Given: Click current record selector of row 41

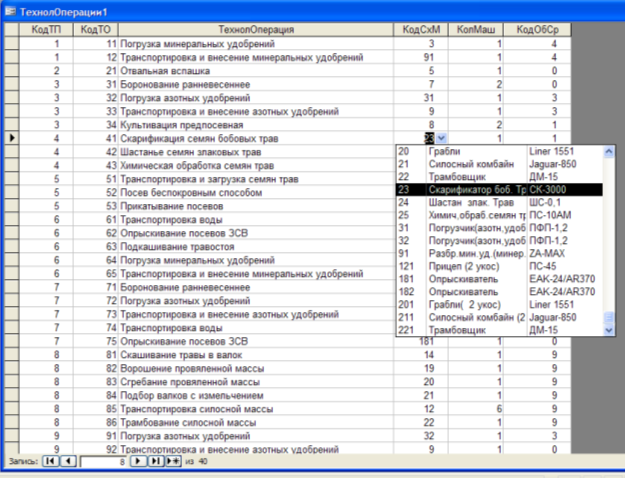Looking at the screenshot, I should point(11,138).
